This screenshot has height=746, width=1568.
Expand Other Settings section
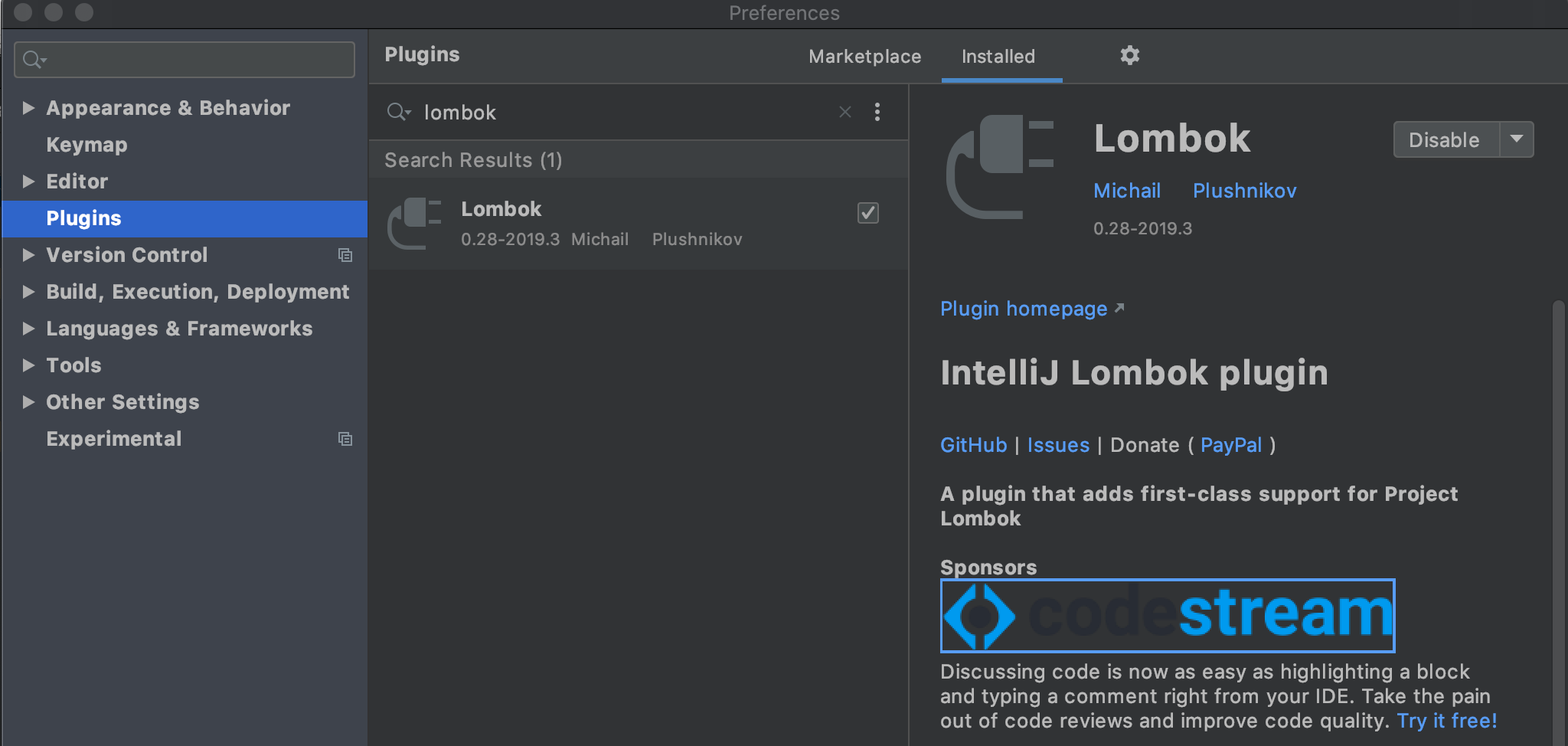point(28,402)
